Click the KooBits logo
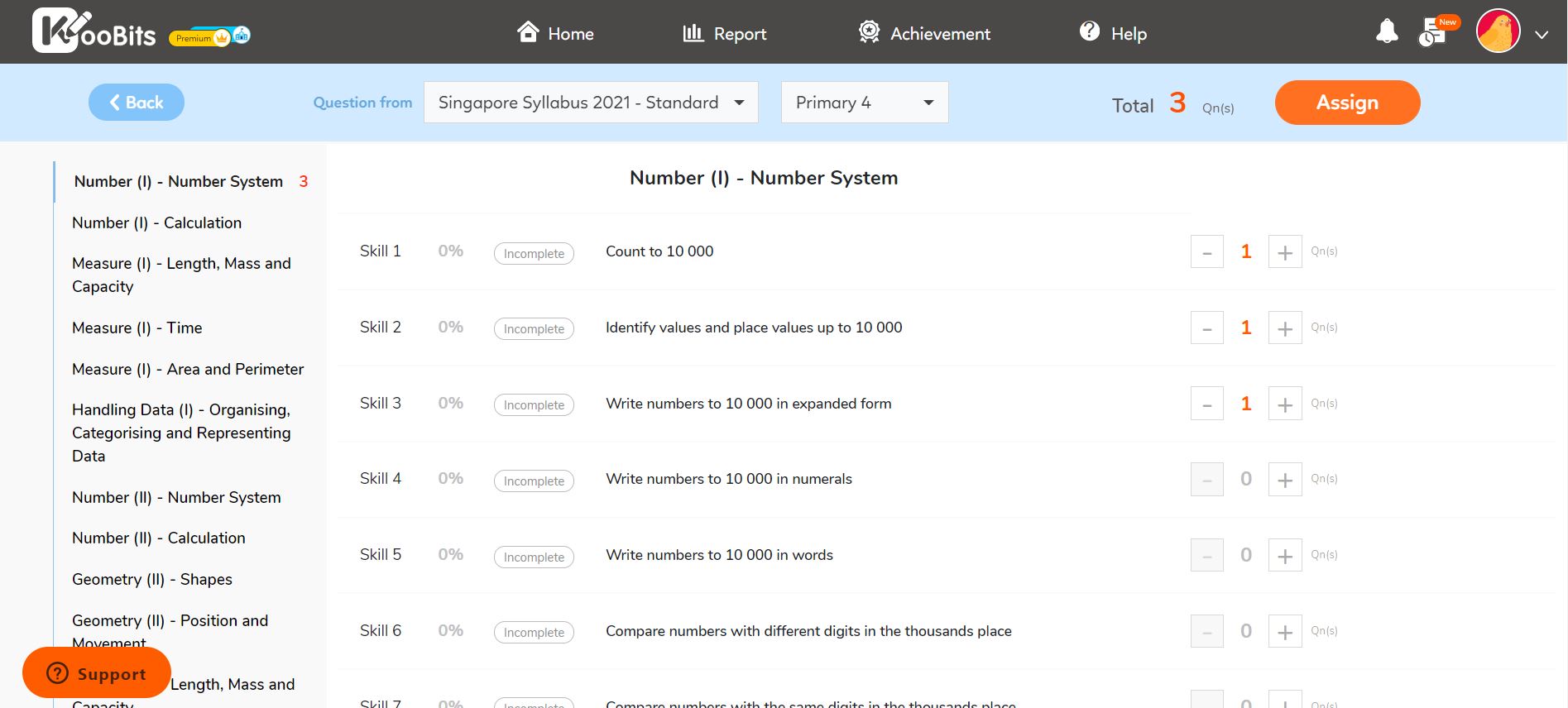The width and height of the screenshot is (1568, 708). pos(94,31)
